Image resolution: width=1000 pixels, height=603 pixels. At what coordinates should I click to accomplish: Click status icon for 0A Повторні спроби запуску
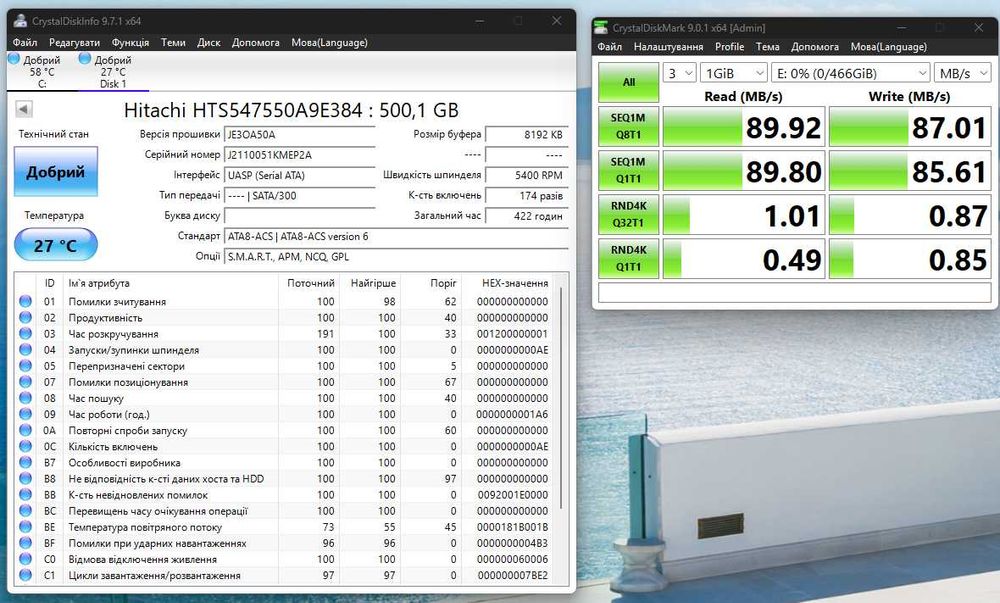[x=26, y=430]
